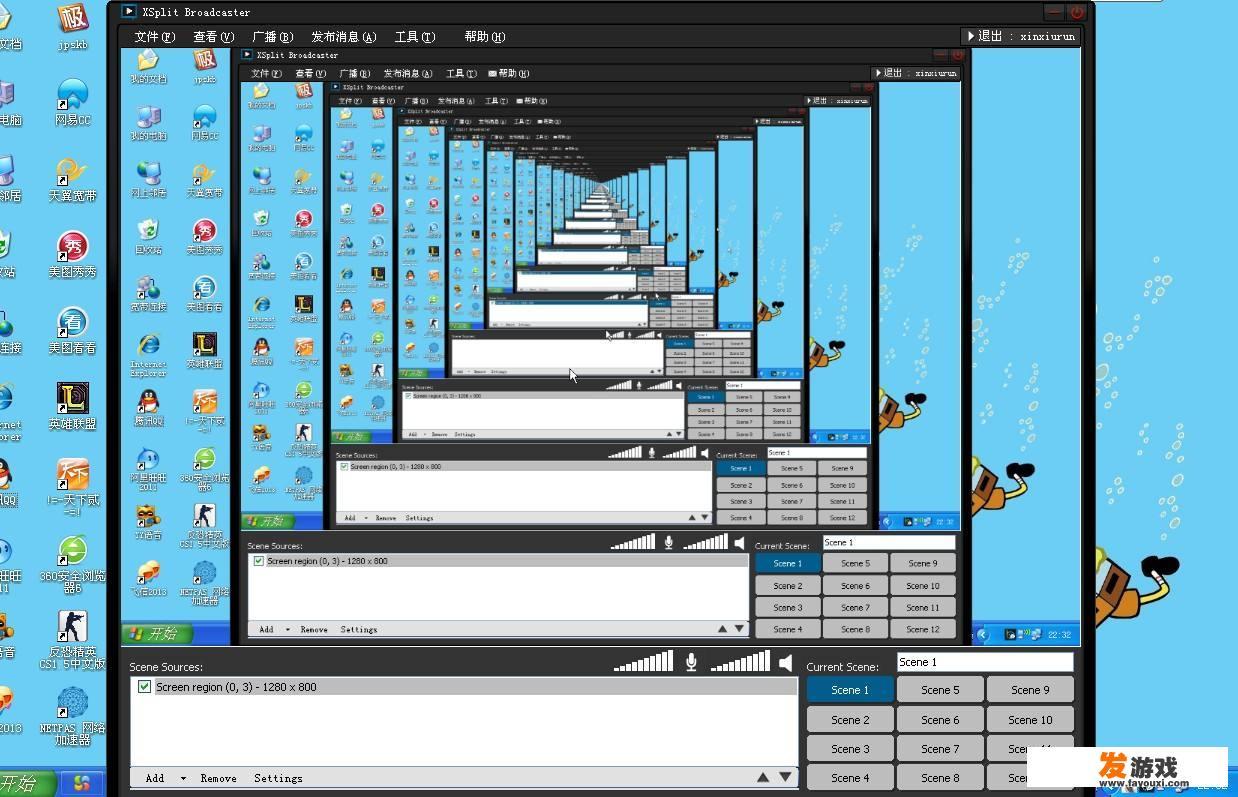The width and height of the screenshot is (1238, 797).
Task: Launch NETPAS 网络加速器 on the real desktop, left of XSplit
Action: [72, 715]
